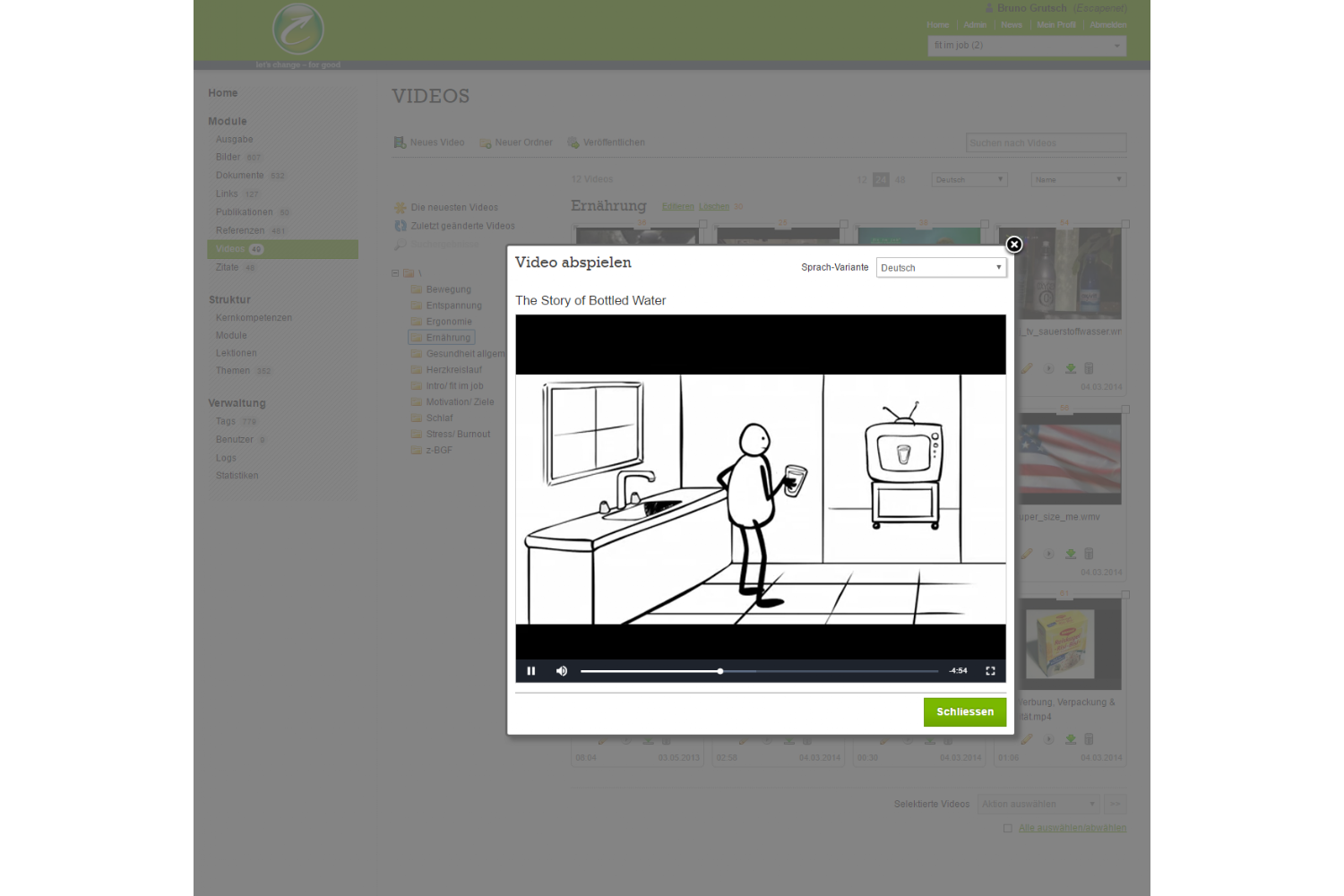
Task: Enter fullscreen mode in the video player
Action: 990,671
